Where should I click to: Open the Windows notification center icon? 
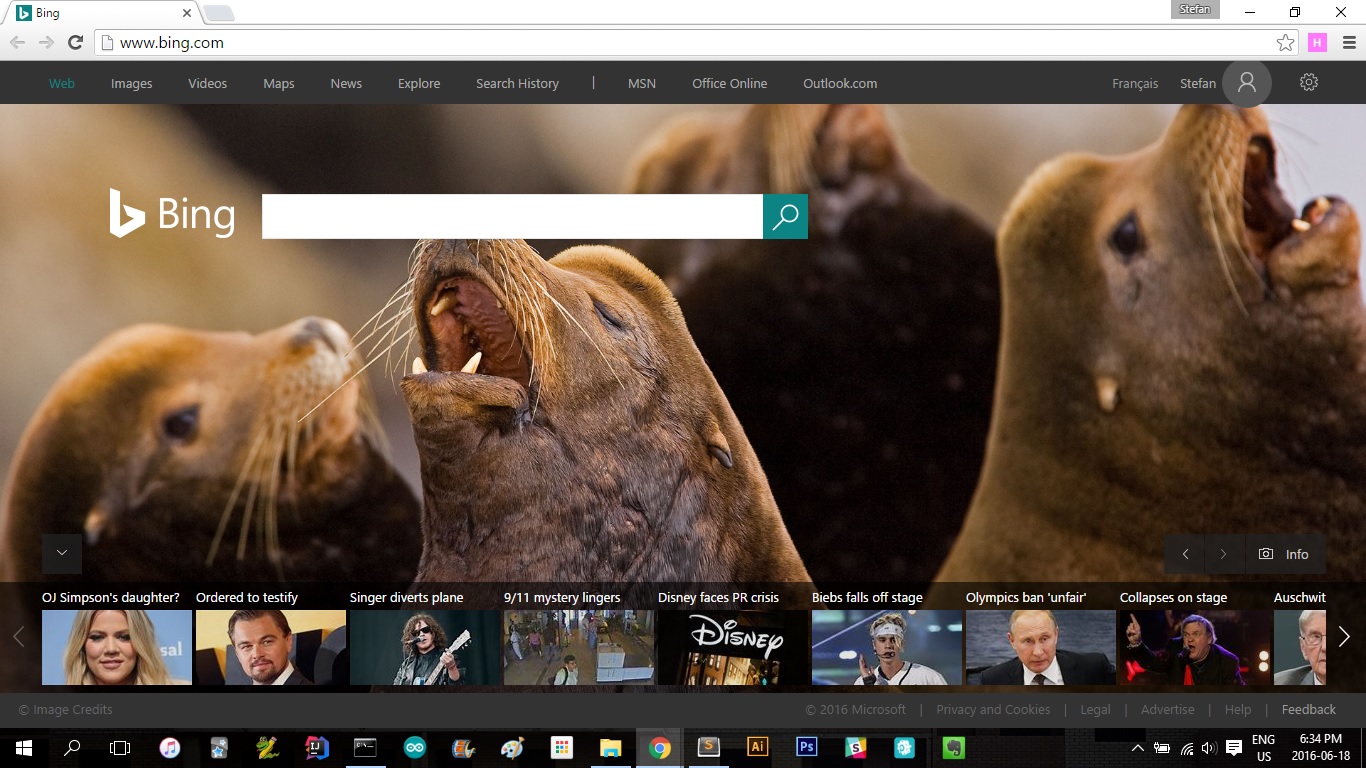tap(1234, 748)
